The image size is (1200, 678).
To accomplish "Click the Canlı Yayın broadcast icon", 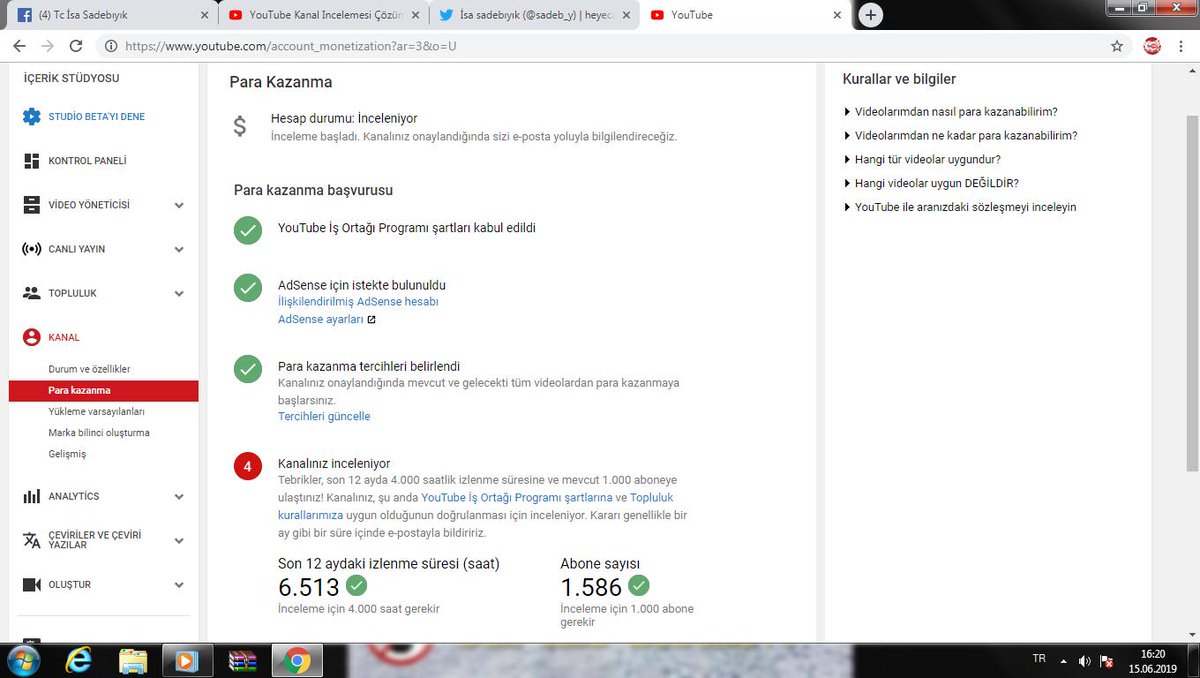I will pyautogui.click(x=31, y=249).
